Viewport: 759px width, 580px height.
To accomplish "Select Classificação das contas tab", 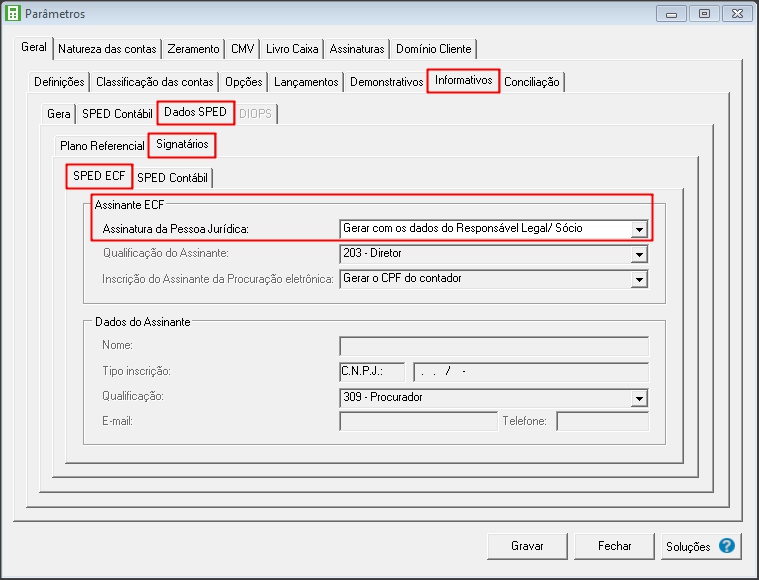I will point(154,82).
